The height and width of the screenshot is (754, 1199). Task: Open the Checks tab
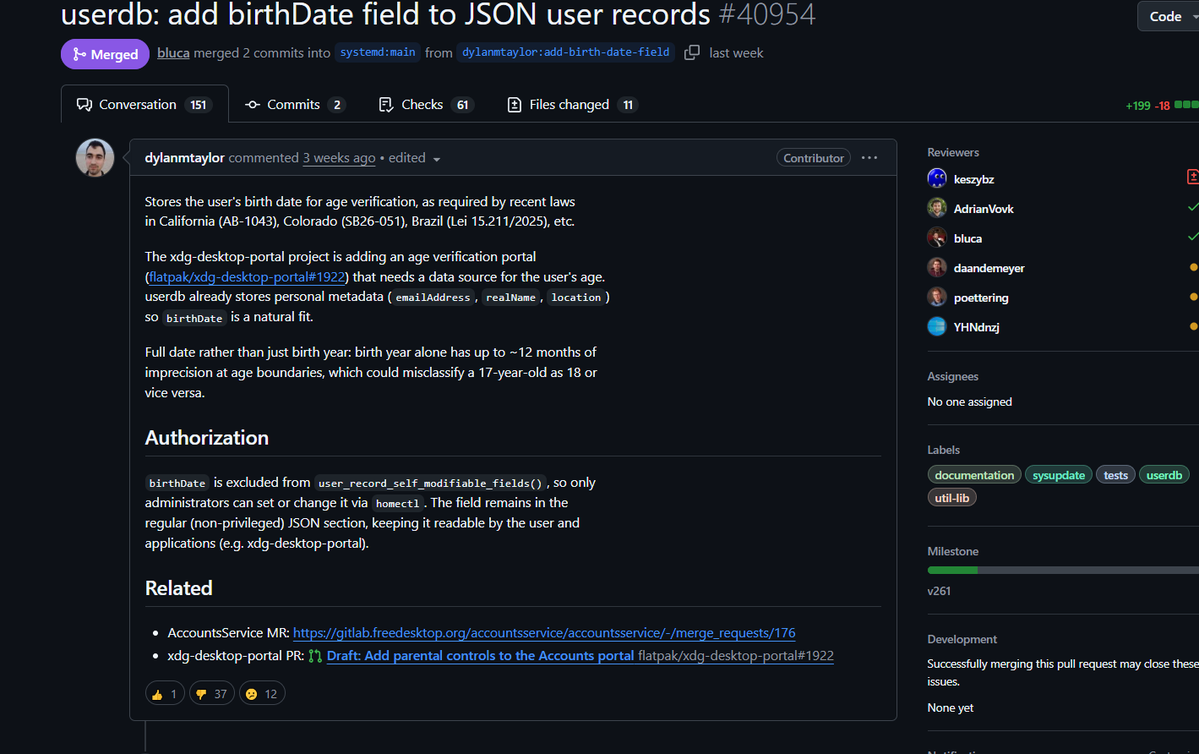click(426, 105)
